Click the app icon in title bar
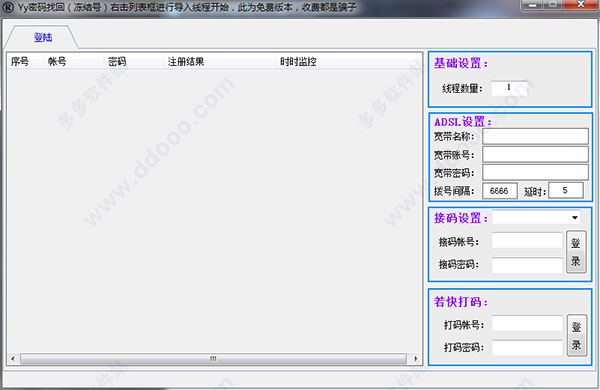The height and width of the screenshot is (390, 600). point(8,7)
